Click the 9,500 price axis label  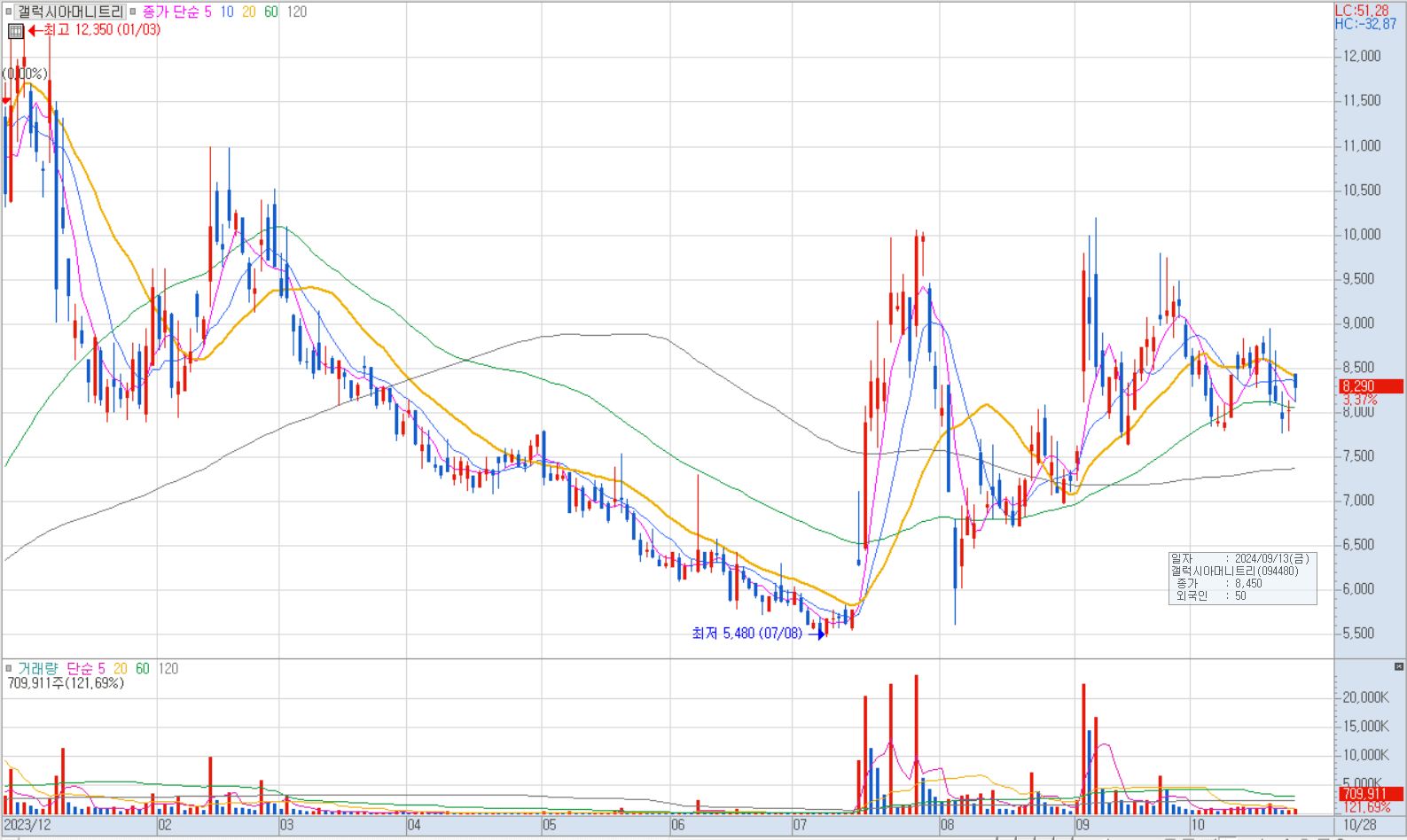pos(1358,278)
